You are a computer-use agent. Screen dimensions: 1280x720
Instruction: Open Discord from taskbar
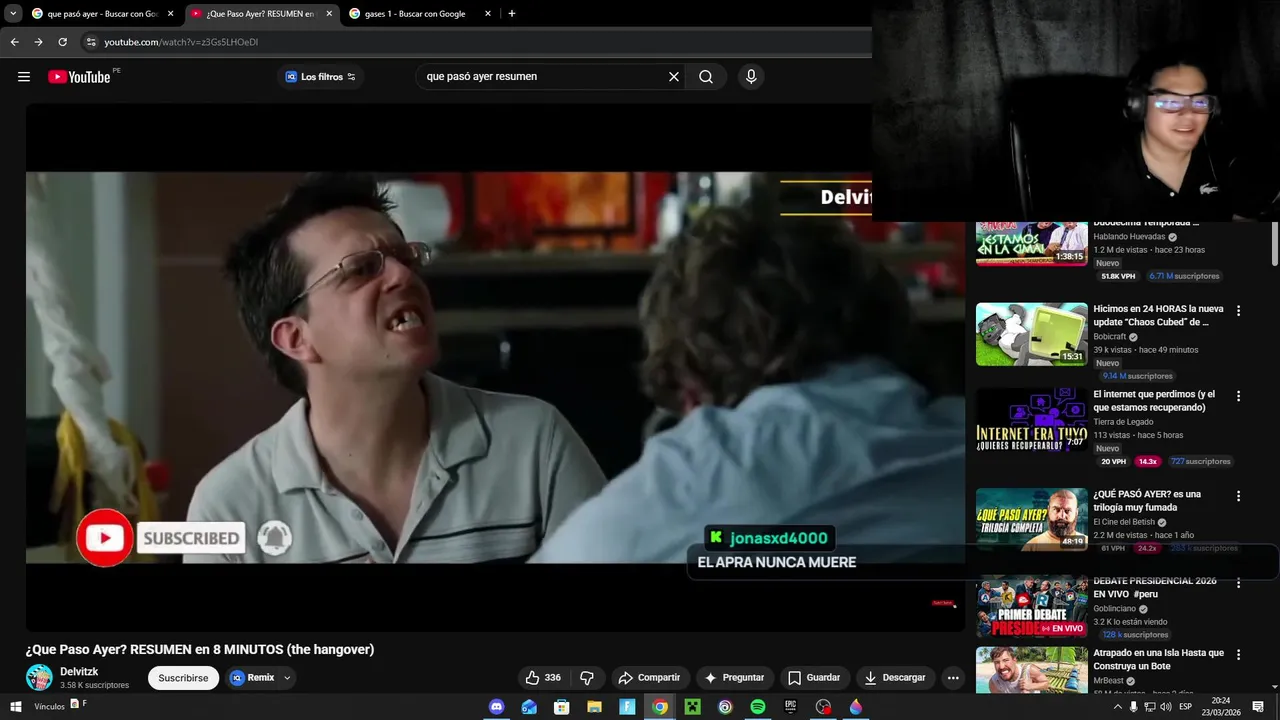(x=497, y=707)
